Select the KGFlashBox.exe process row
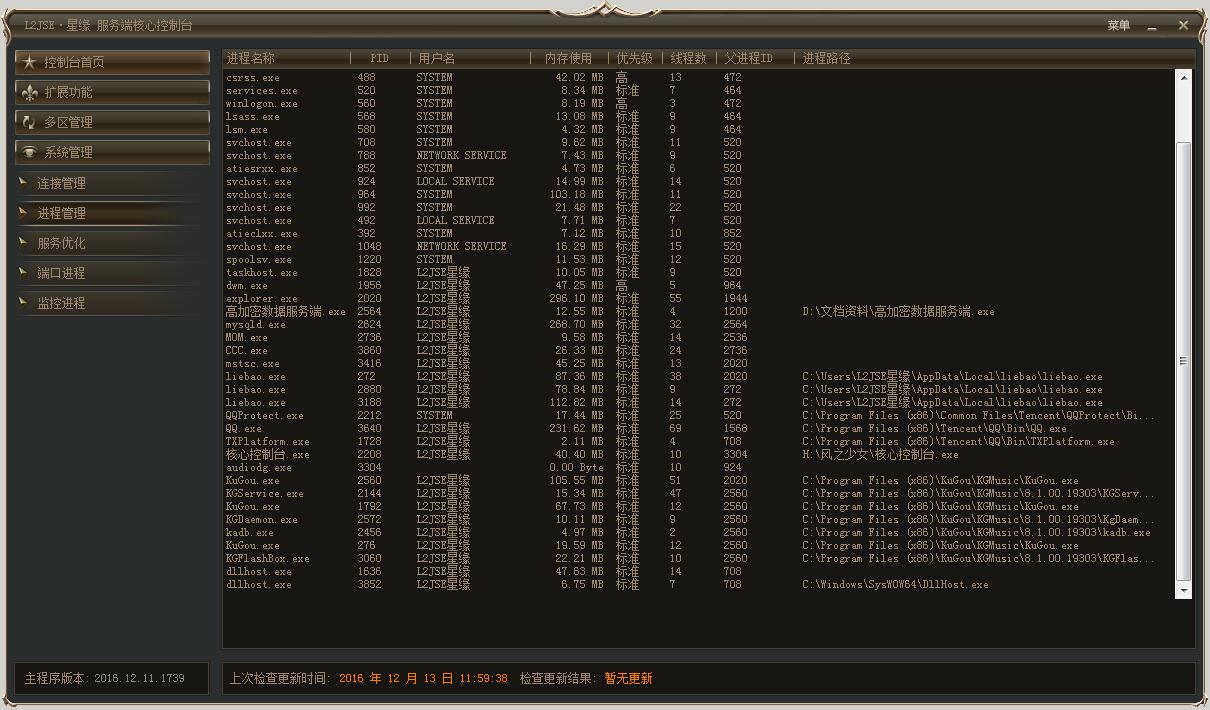Viewport: 1210px width, 710px height. [x=697, y=558]
